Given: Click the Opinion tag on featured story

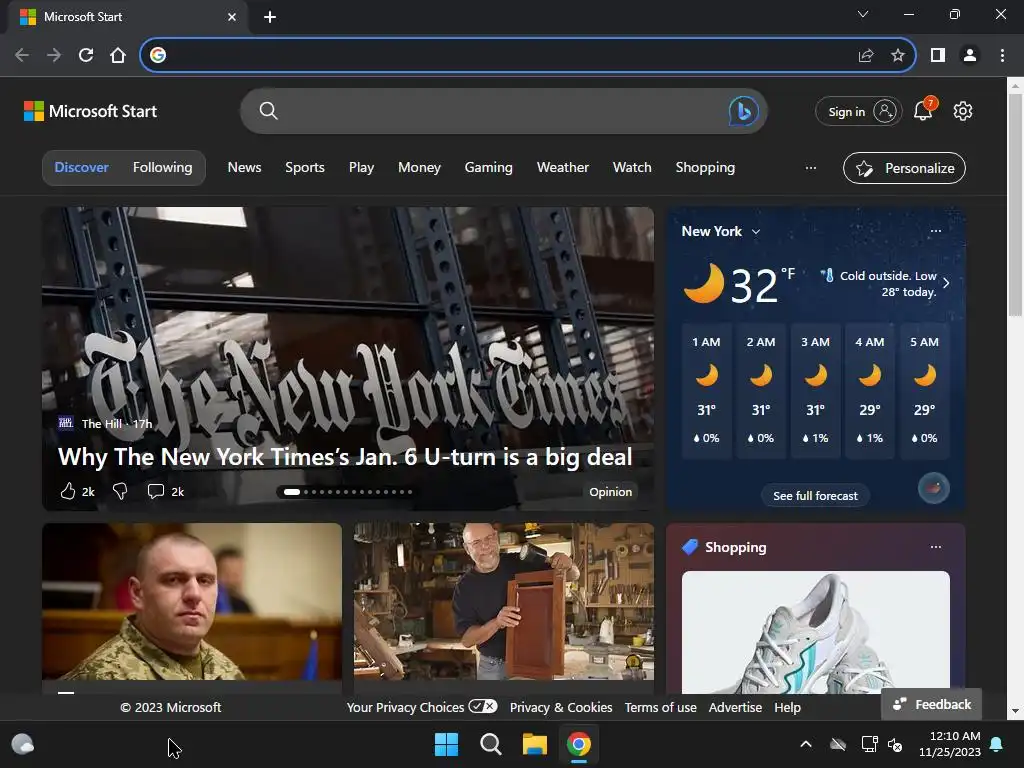Looking at the screenshot, I should (611, 492).
